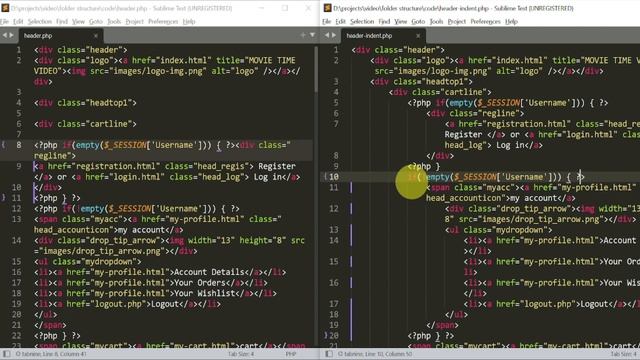The width and height of the screenshot is (640, 360).
Task: Open Goto menu in header-indent.php window
Action: (418, 22)
